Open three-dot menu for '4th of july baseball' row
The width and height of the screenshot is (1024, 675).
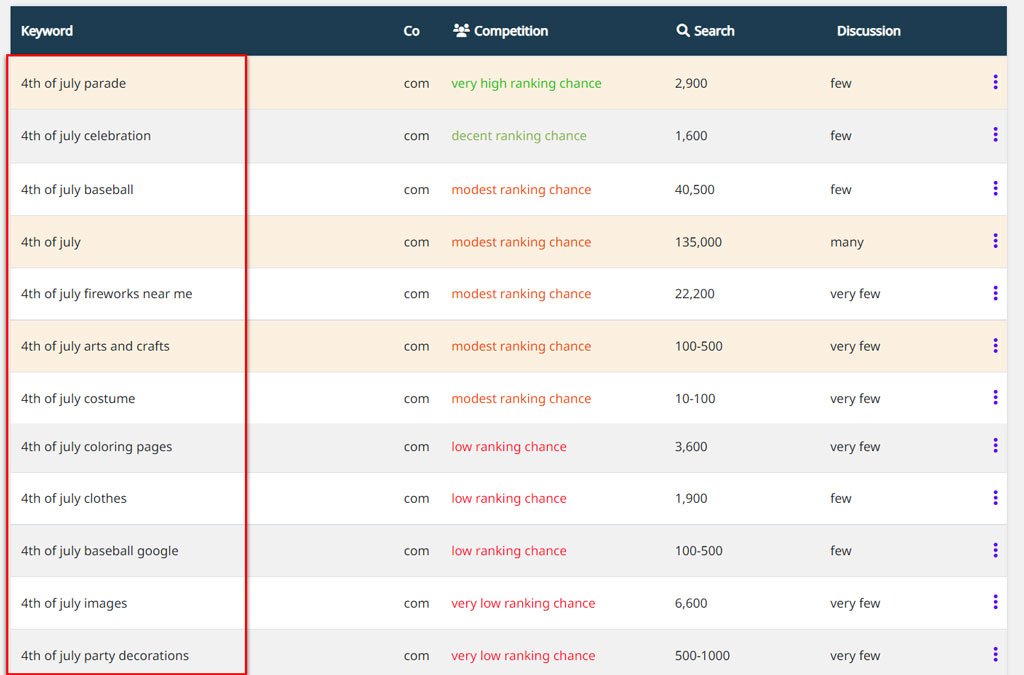tap(995, 189)
